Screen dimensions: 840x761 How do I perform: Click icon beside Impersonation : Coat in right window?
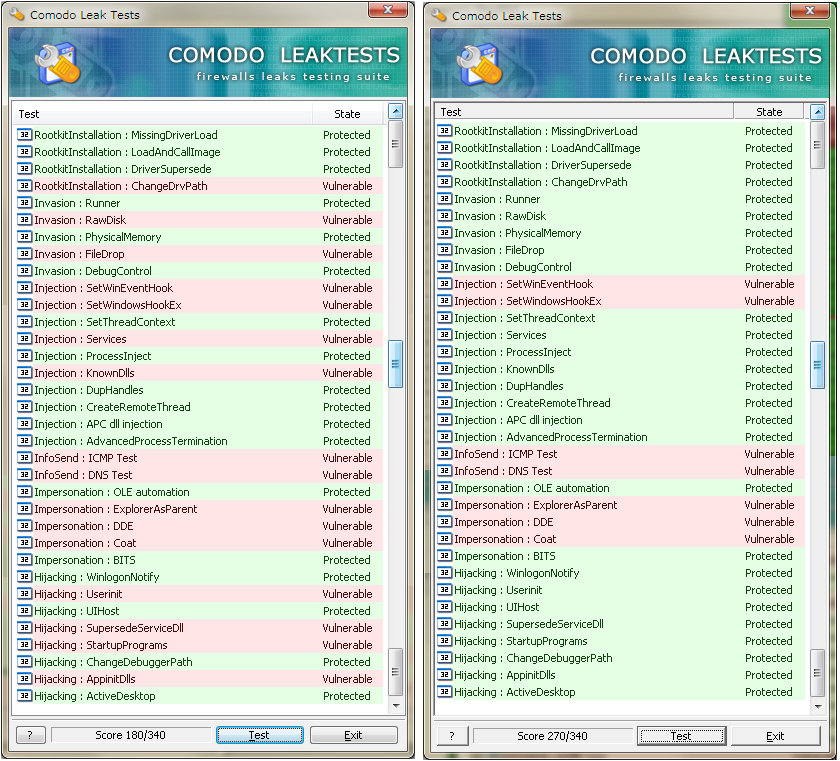[445, 538]
